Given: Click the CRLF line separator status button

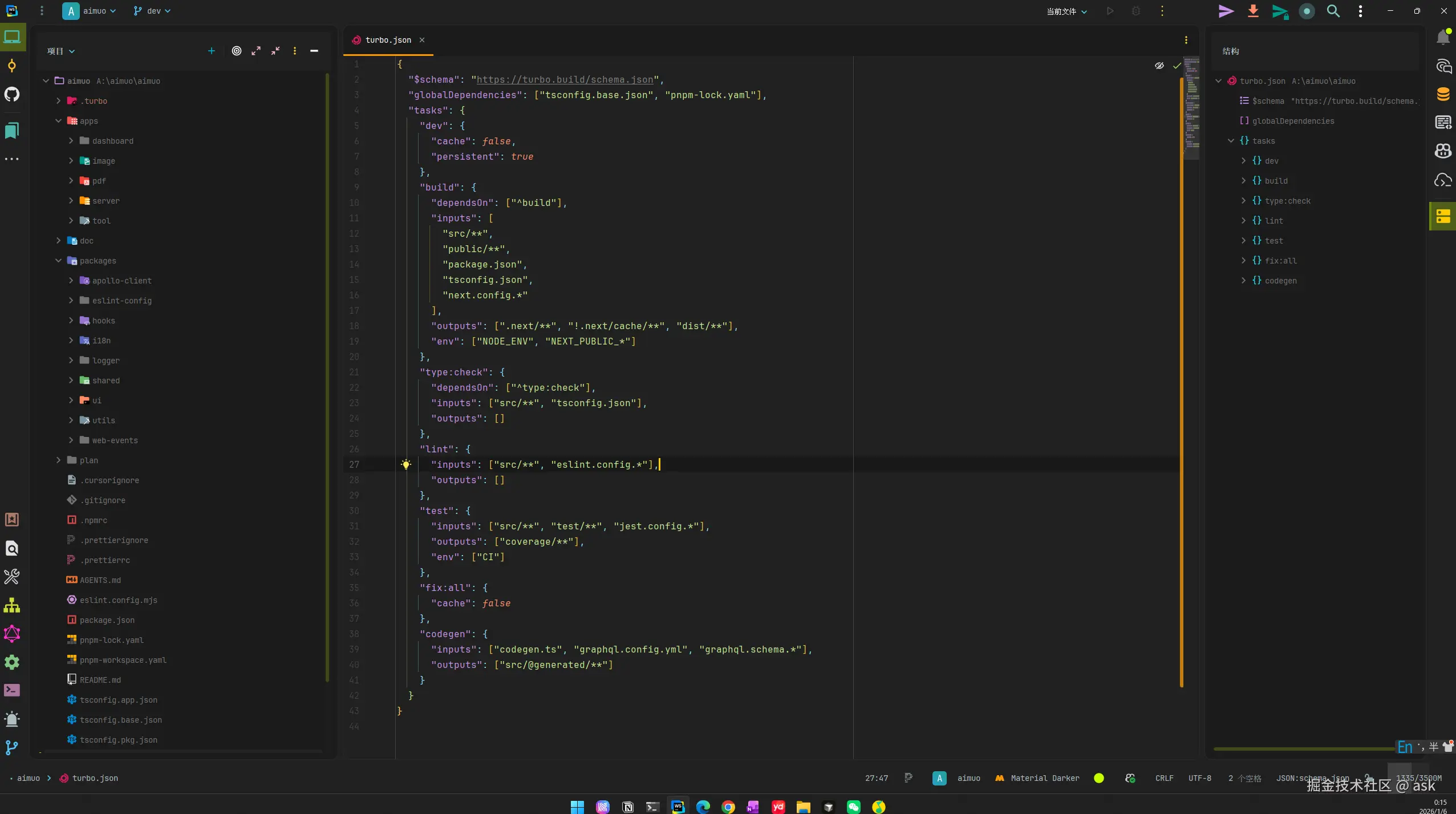Looking at the screenshot, I should [x=1164, y=778].
